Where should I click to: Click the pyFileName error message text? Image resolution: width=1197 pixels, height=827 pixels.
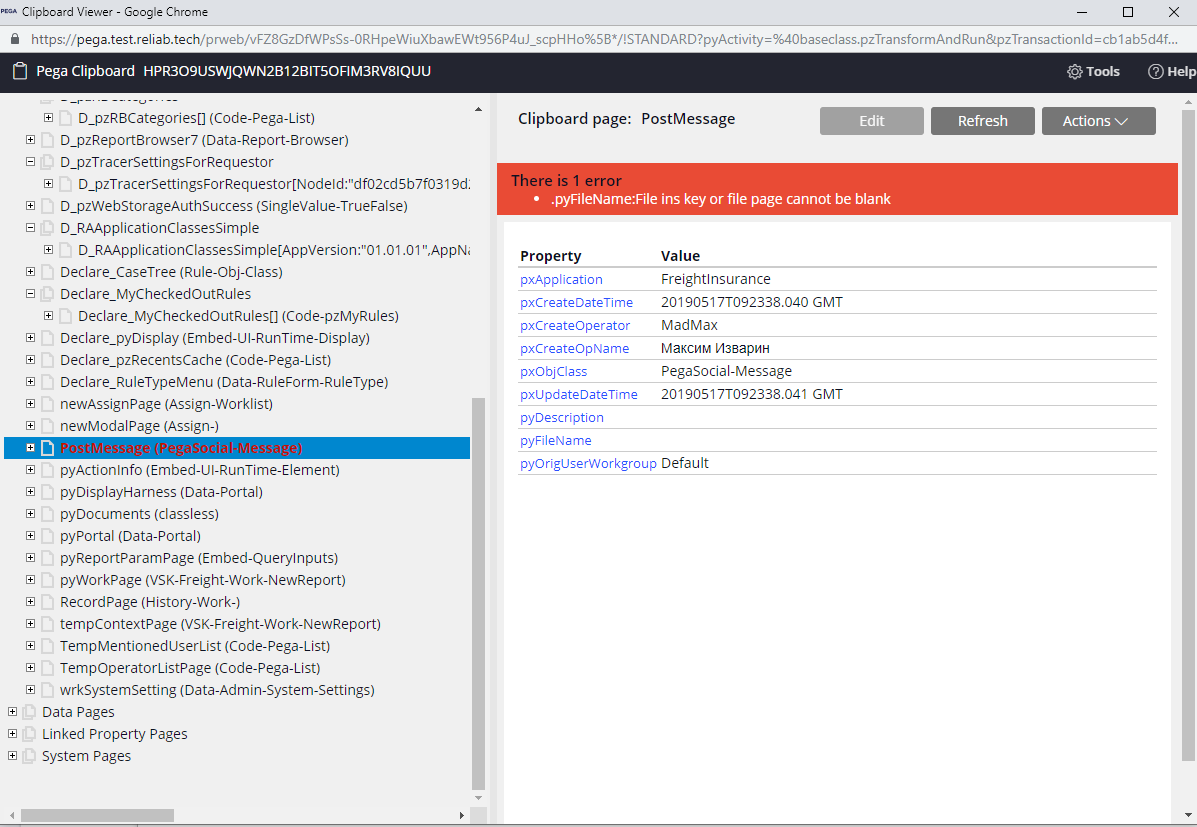(x=721, y=199)
